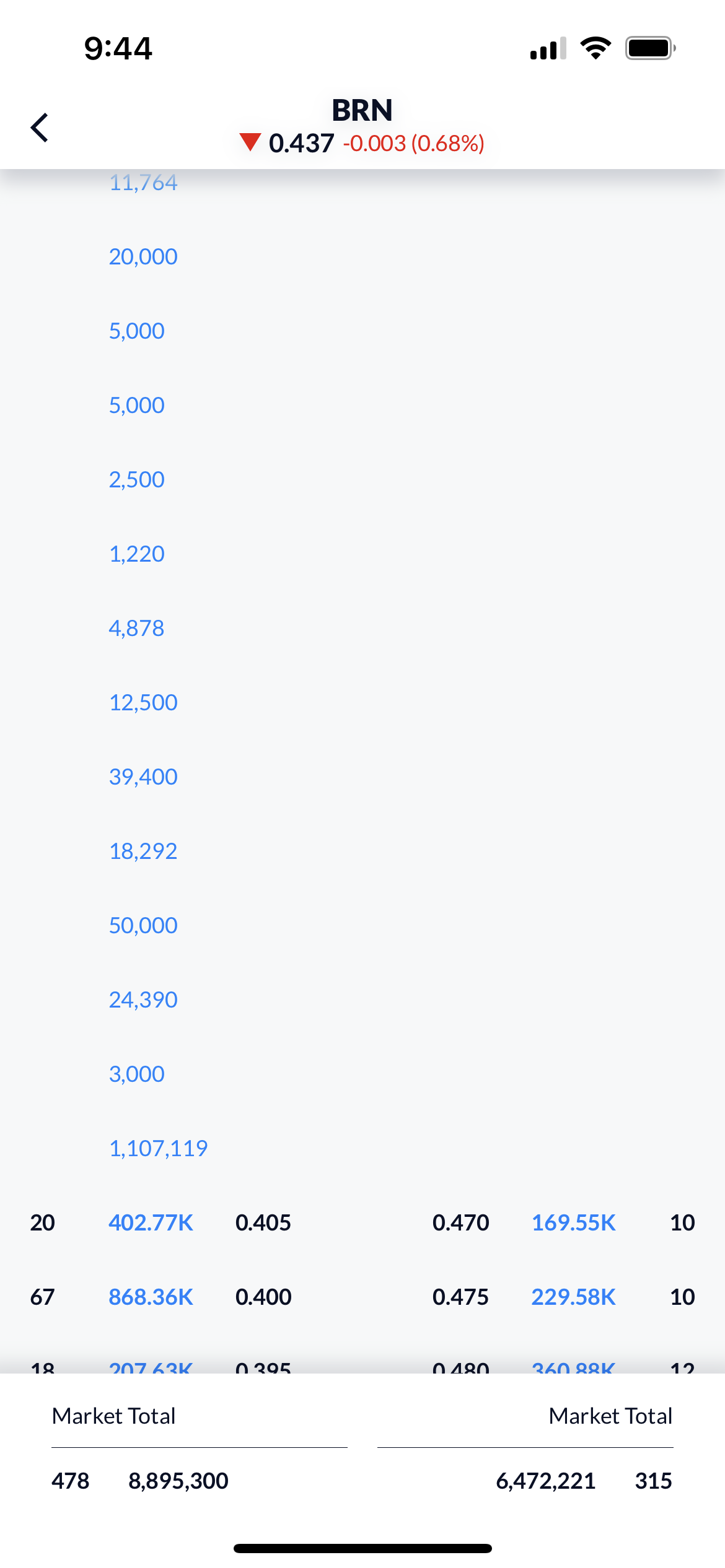
Task: Select bid price 0.405
Action: tap(263, 1222)
